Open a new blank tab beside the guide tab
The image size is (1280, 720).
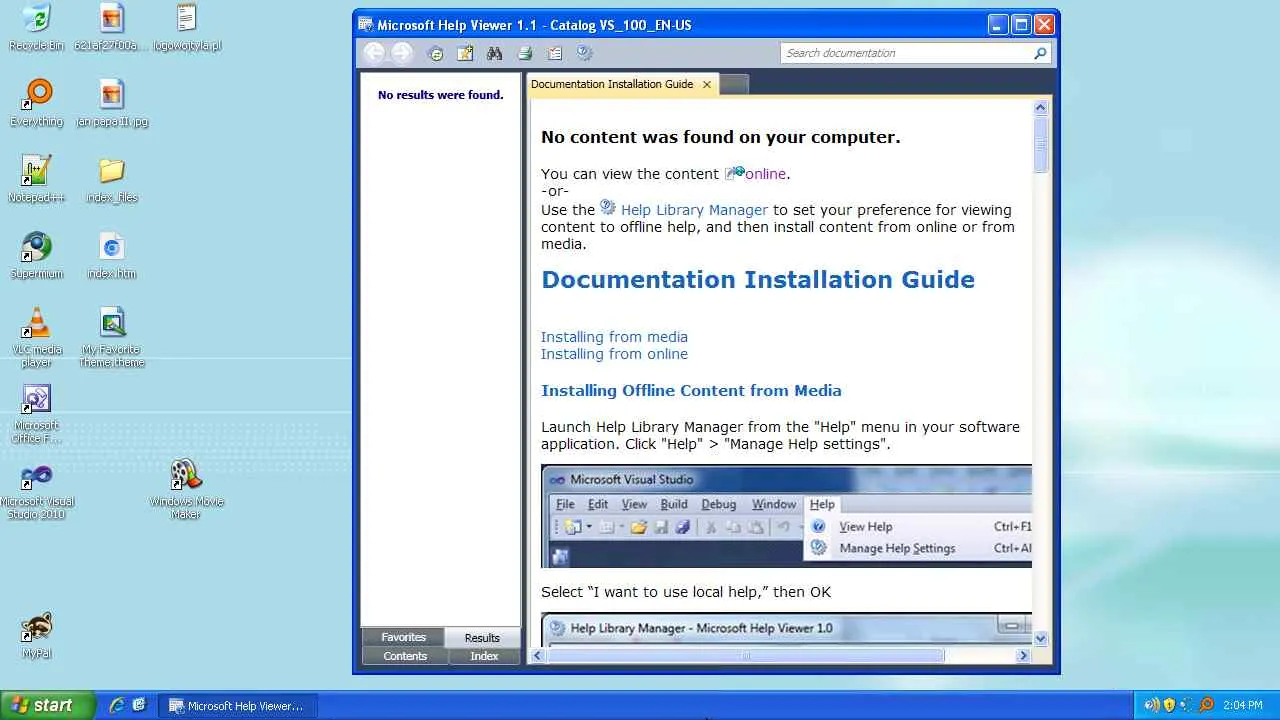pos(734,85)
